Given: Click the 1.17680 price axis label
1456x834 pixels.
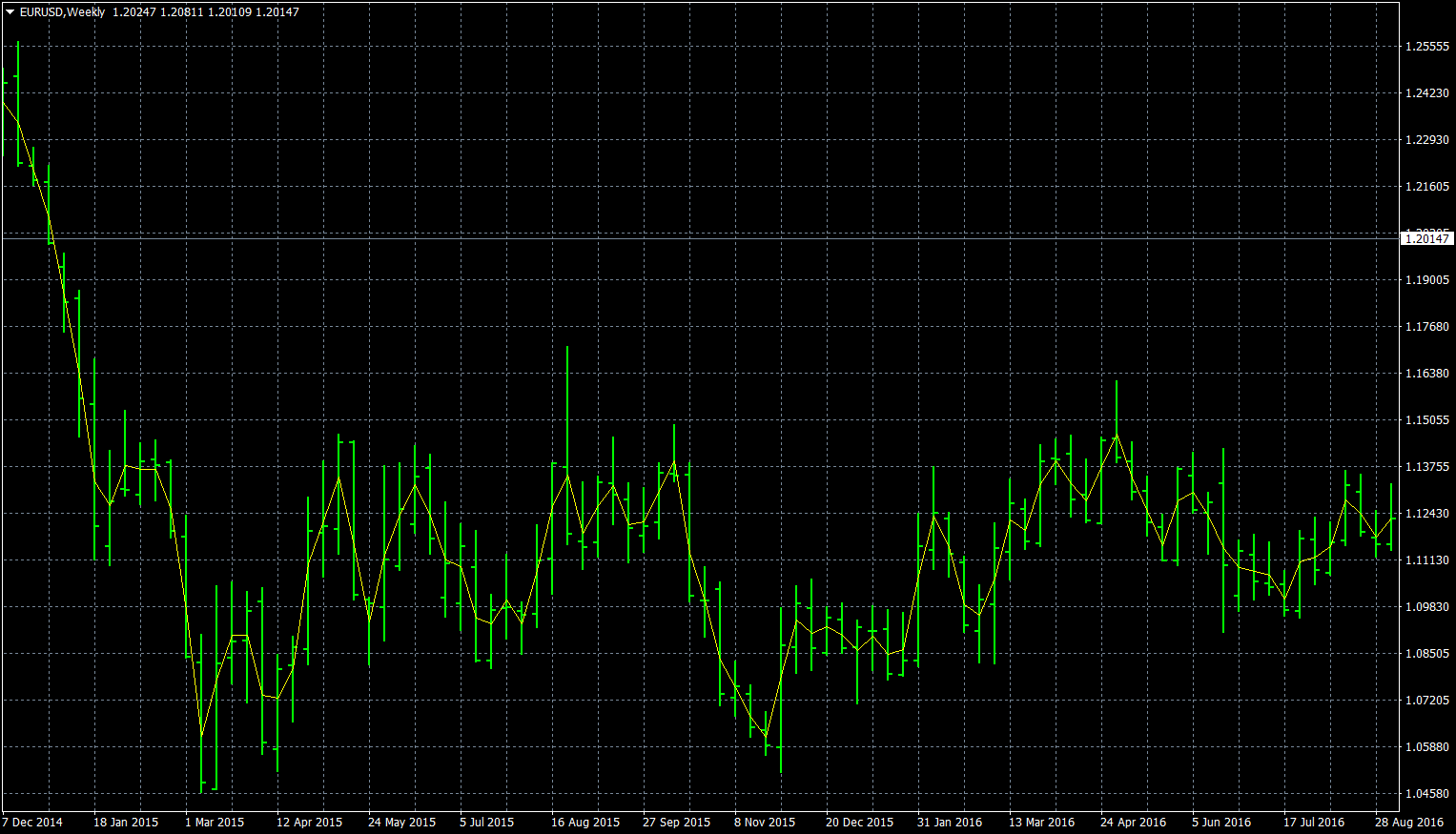Looking at the screenshot, I should click(1427, 327).
